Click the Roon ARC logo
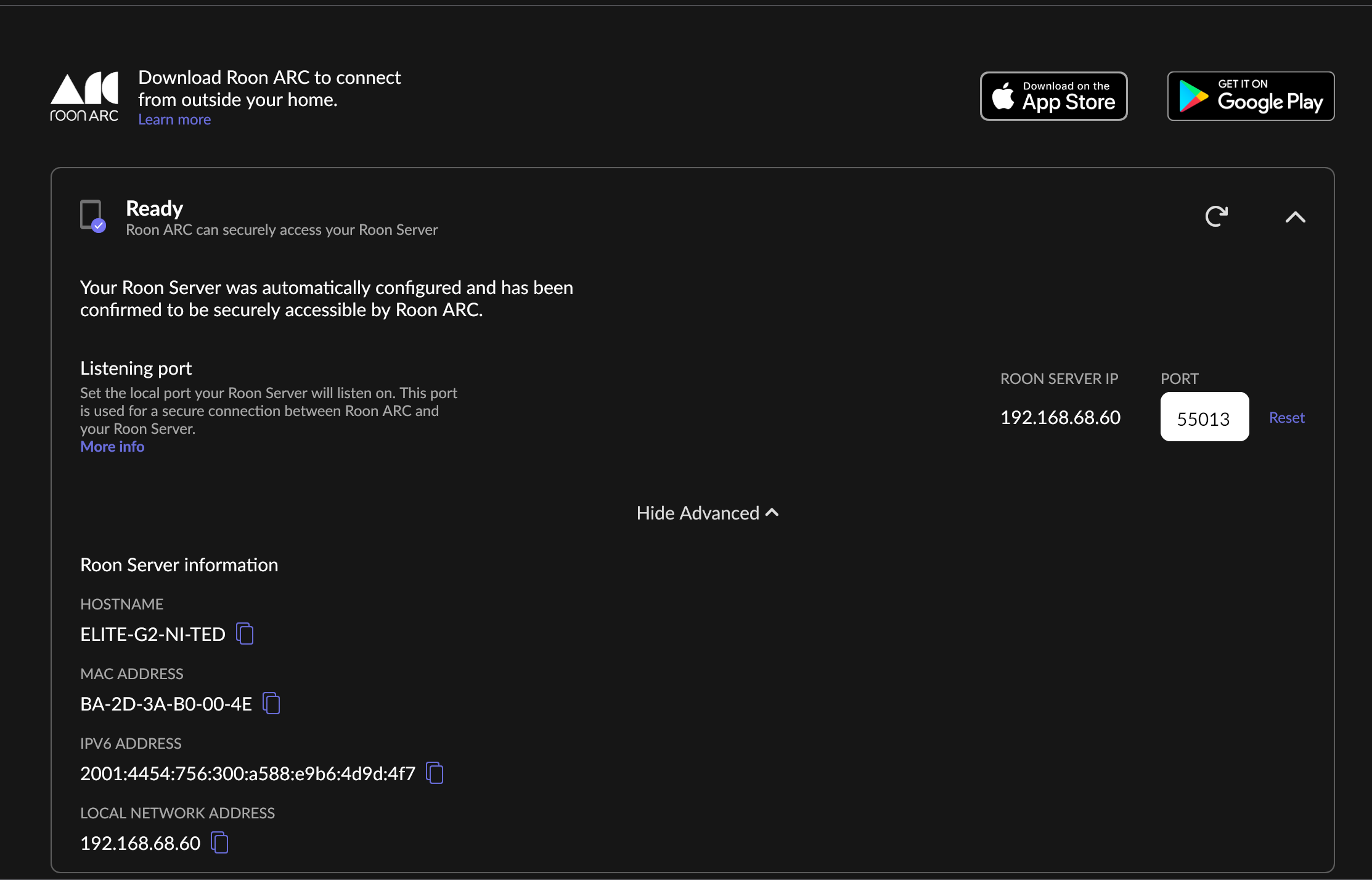1372x880 pixels. (x=84, y=97)
